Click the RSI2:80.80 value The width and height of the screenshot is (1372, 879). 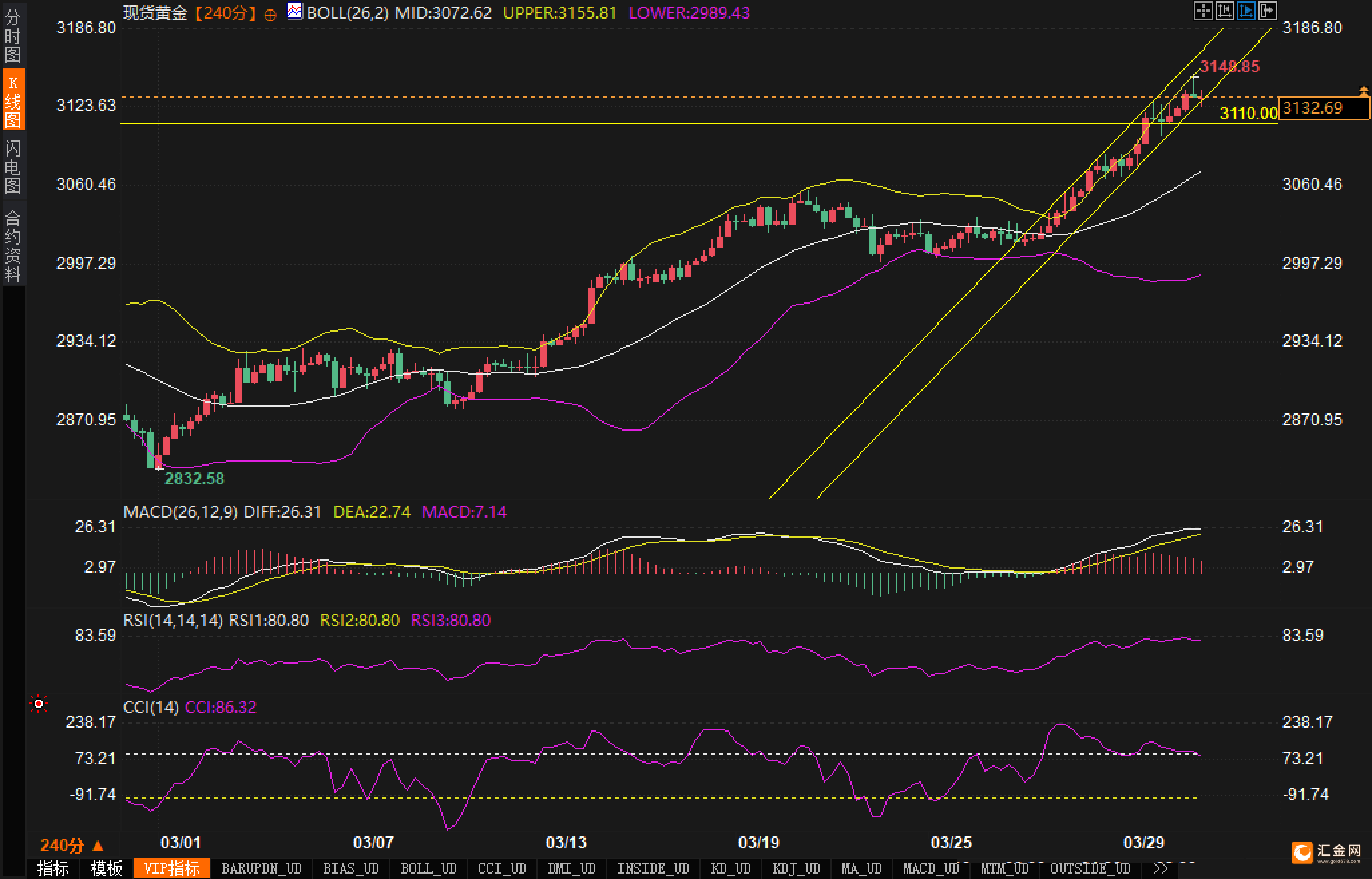pos(360,620)
